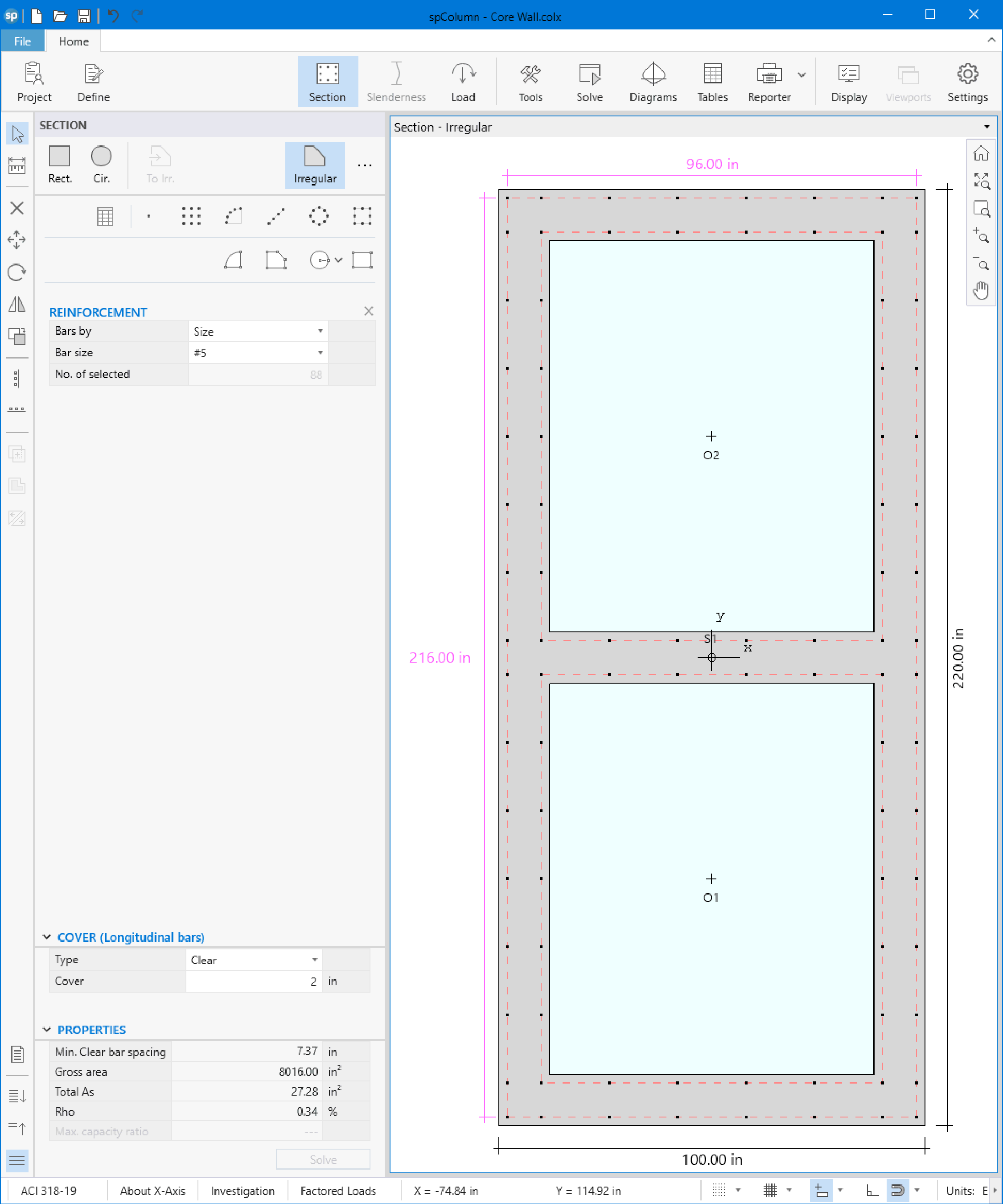Toggle line grid display in status bar
Screen dimensions: 1003x1204
coord(770,1190)
